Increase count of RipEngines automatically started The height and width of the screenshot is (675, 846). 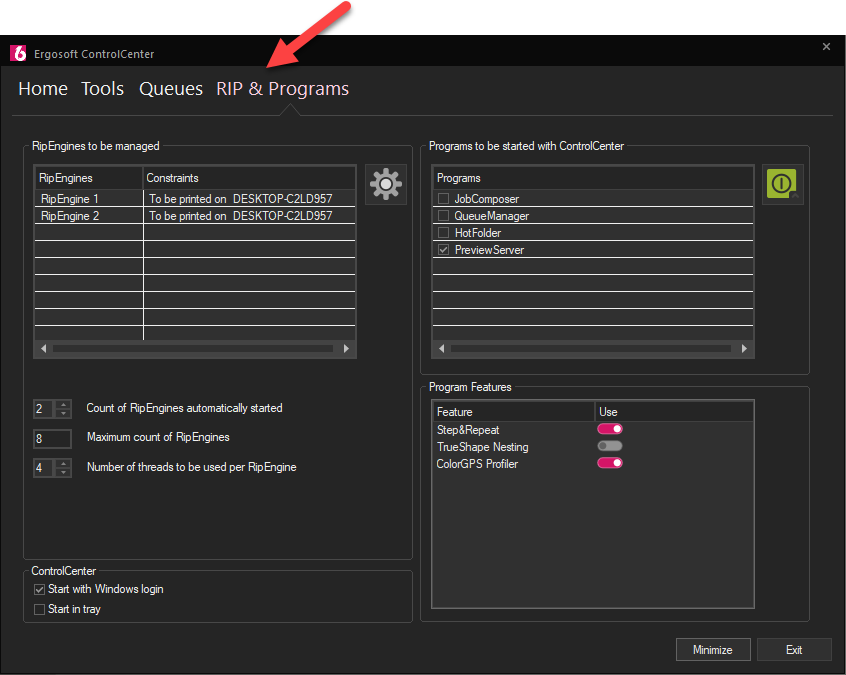[x=64, y=404]
